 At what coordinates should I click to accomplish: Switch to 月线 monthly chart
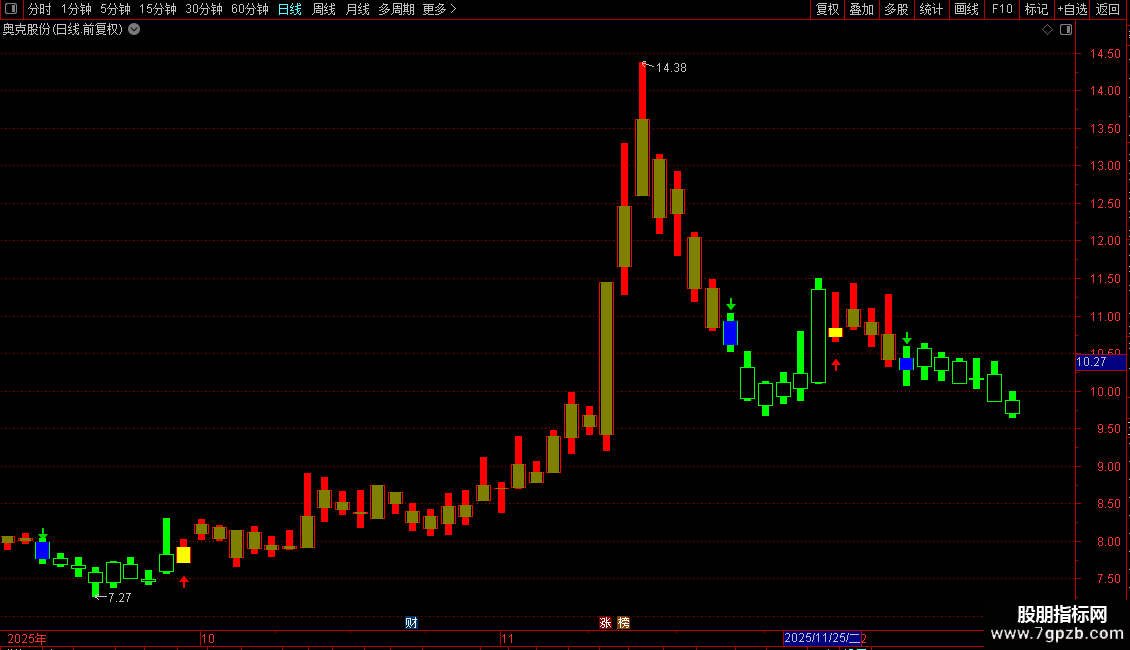click(357, 9)
